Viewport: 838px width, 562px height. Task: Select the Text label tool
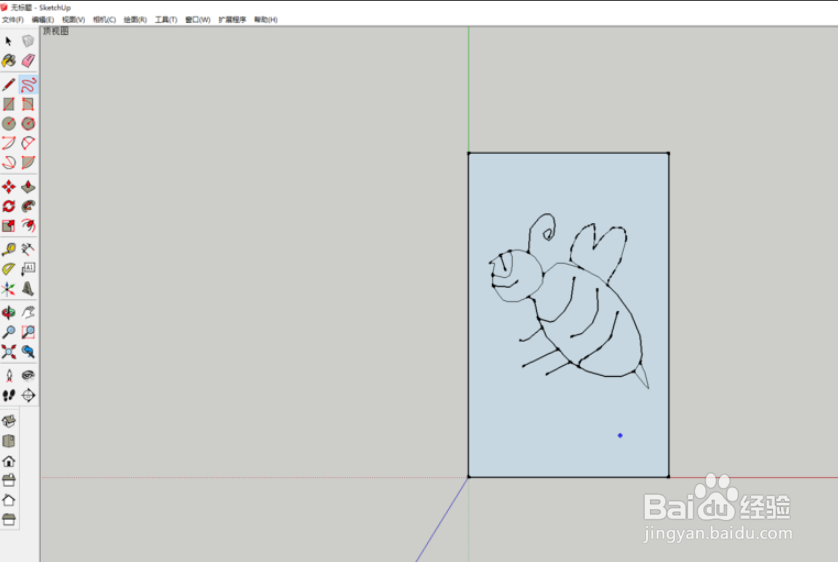tap(28, 269)
